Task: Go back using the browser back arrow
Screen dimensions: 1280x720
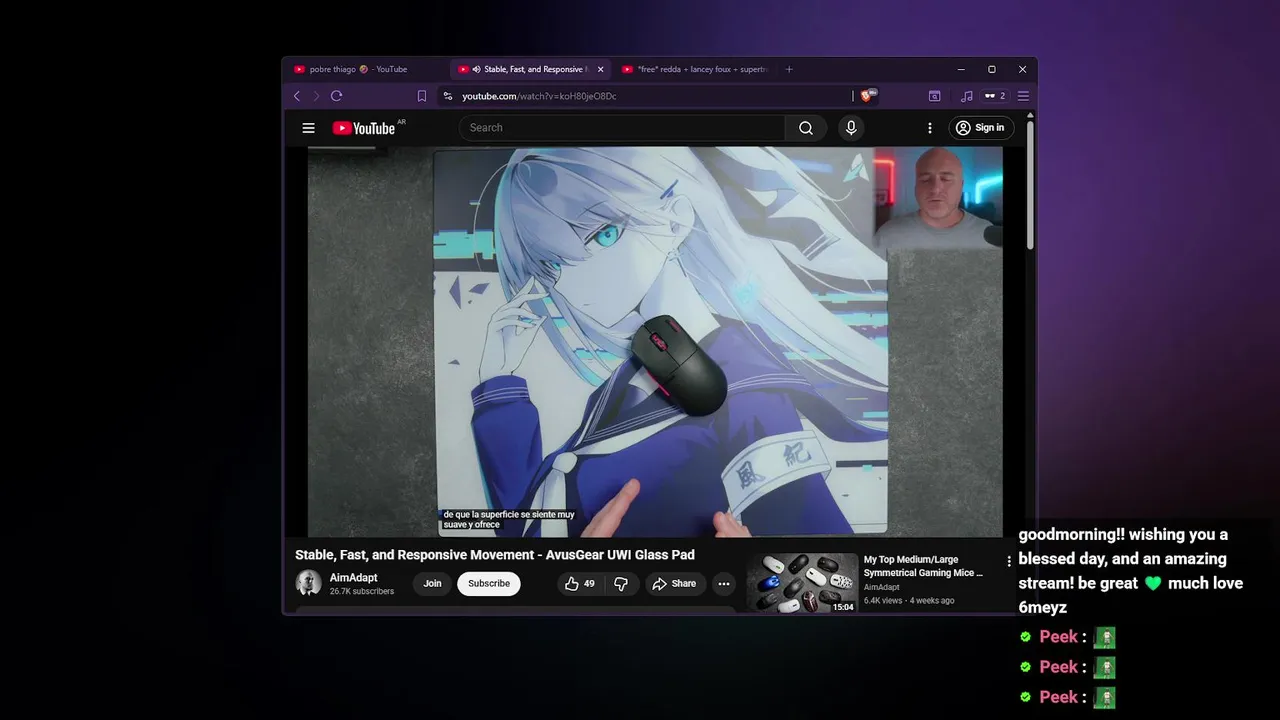Action: click(x=296, y=96)
